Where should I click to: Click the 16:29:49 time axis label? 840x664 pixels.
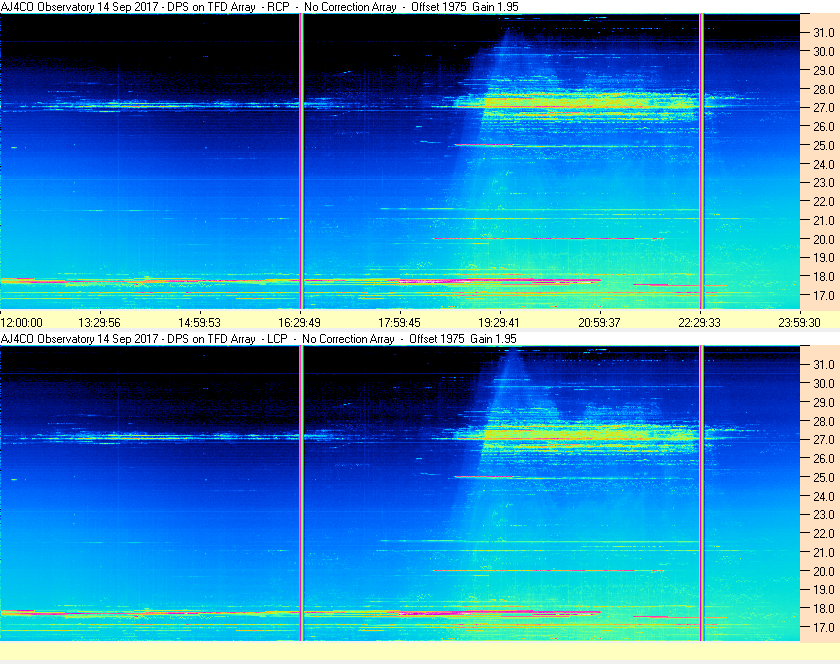[299, 323]
